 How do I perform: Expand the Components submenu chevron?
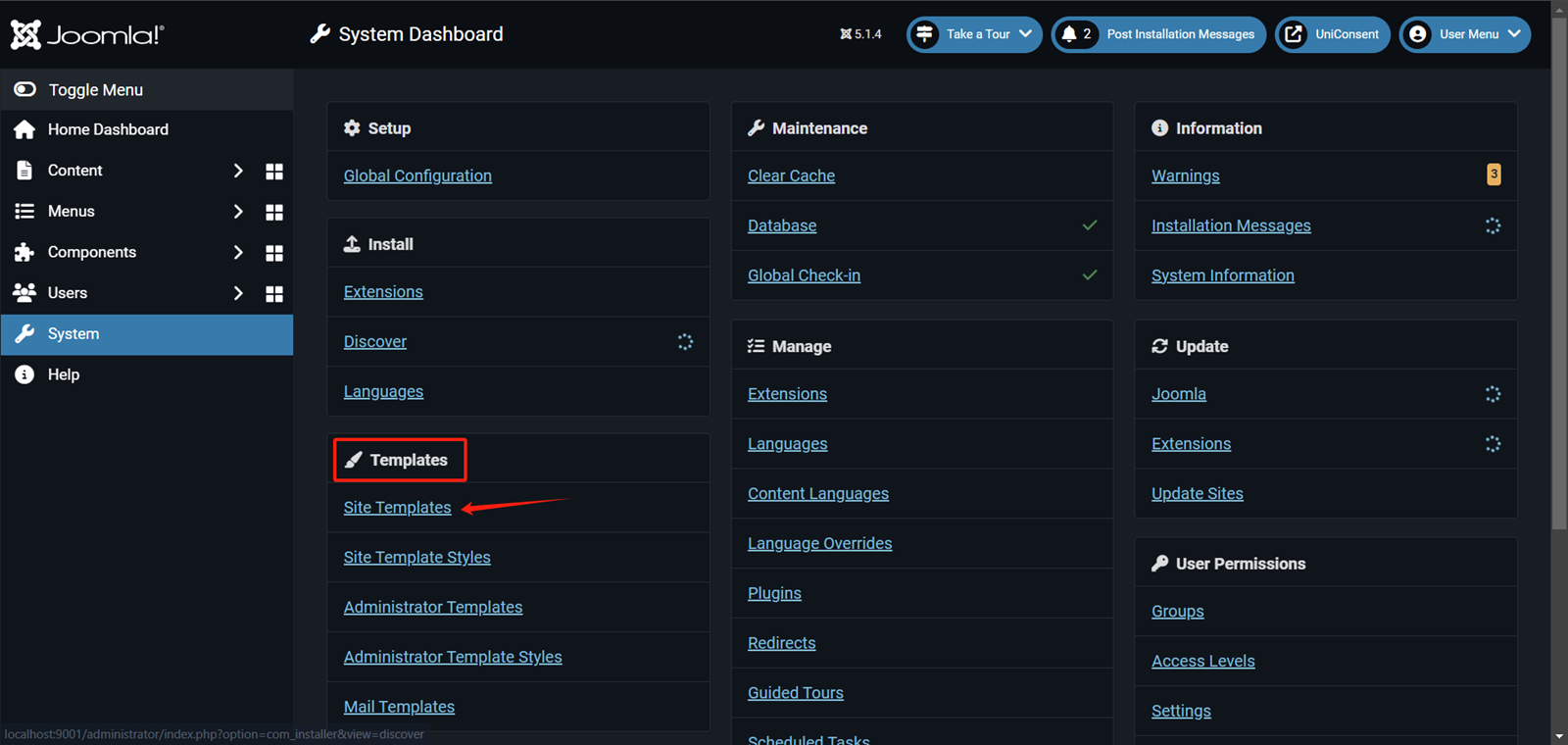click(x=237, y=252)
